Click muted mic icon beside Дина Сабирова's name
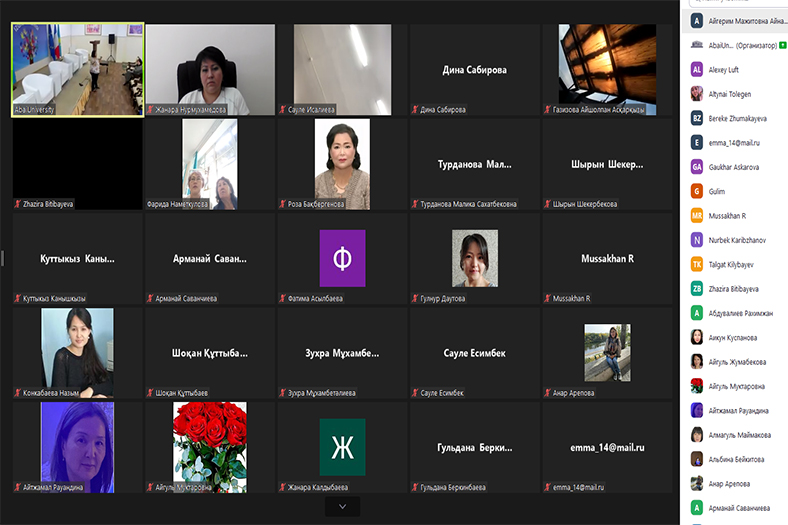Screen dimensions: 788x525 click(x=415, y=109)
